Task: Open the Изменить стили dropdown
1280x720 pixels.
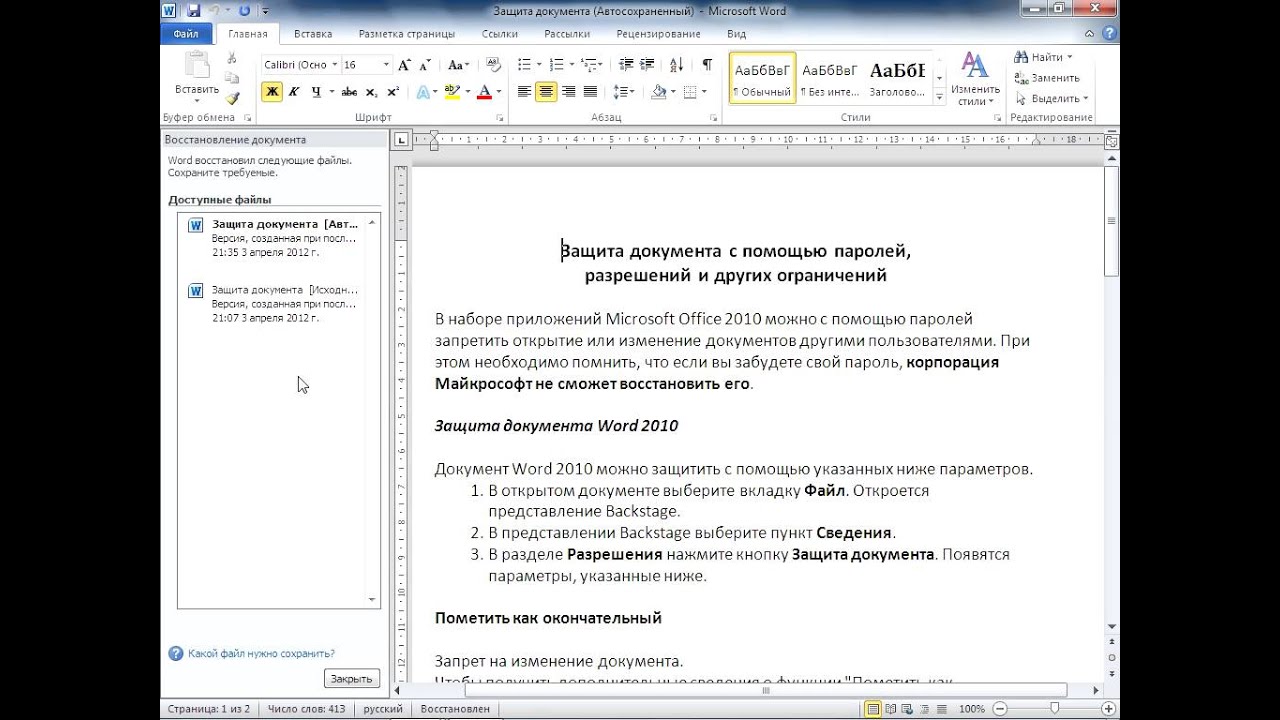Action: point(974,78)
